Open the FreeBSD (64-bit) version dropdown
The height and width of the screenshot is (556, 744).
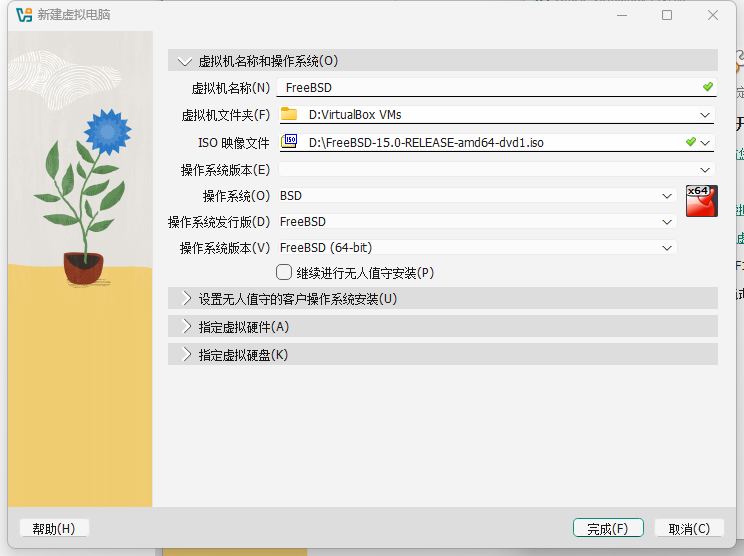click(x=667, y=248)
